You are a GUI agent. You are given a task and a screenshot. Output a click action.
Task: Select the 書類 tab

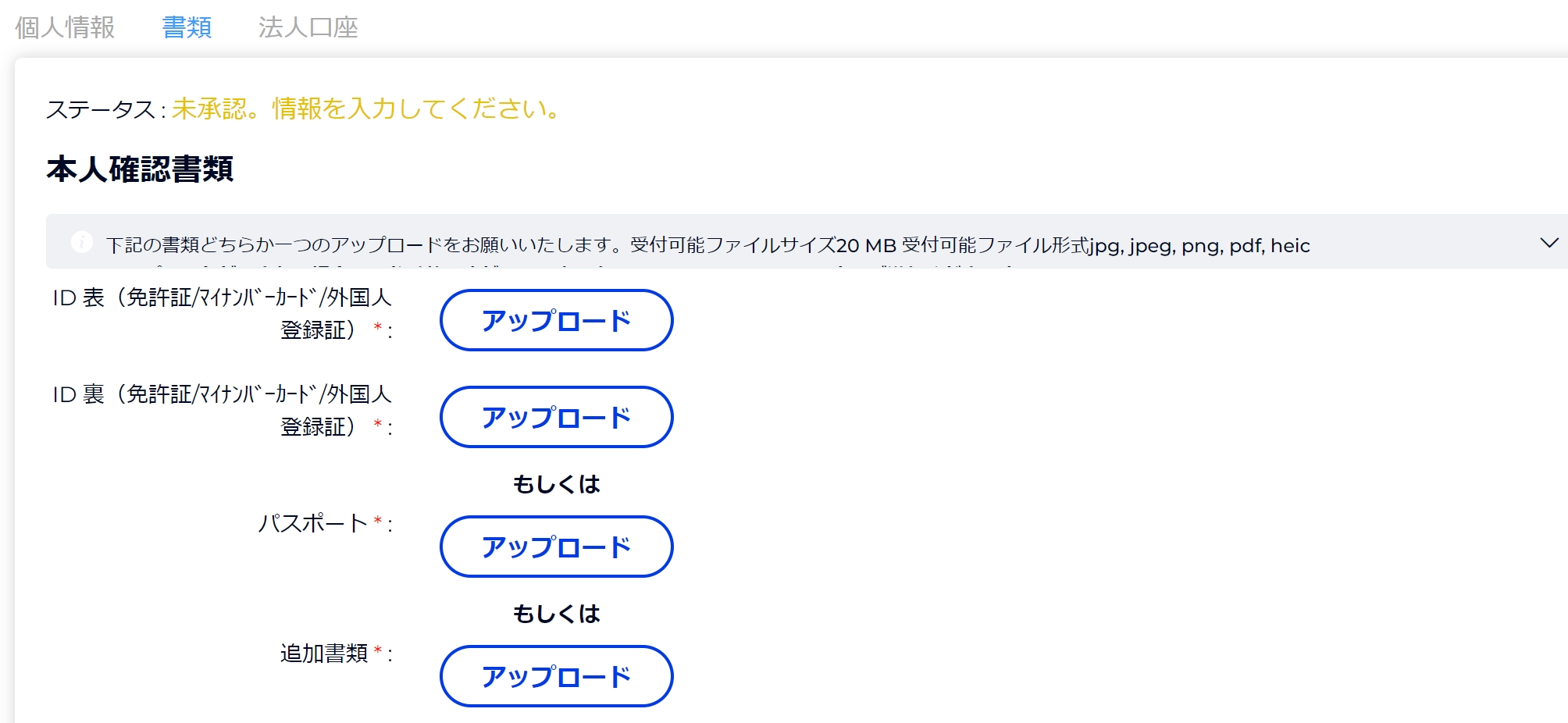(x=187, y=27)
